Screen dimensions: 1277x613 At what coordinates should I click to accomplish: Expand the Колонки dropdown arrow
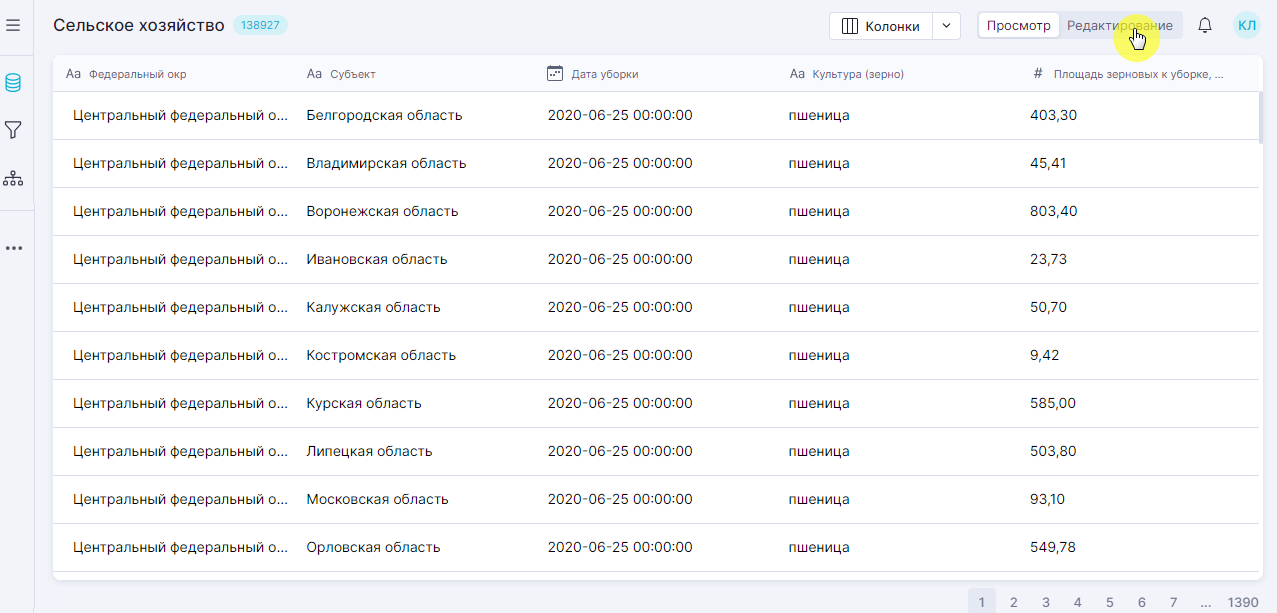(x=946, y=26)
